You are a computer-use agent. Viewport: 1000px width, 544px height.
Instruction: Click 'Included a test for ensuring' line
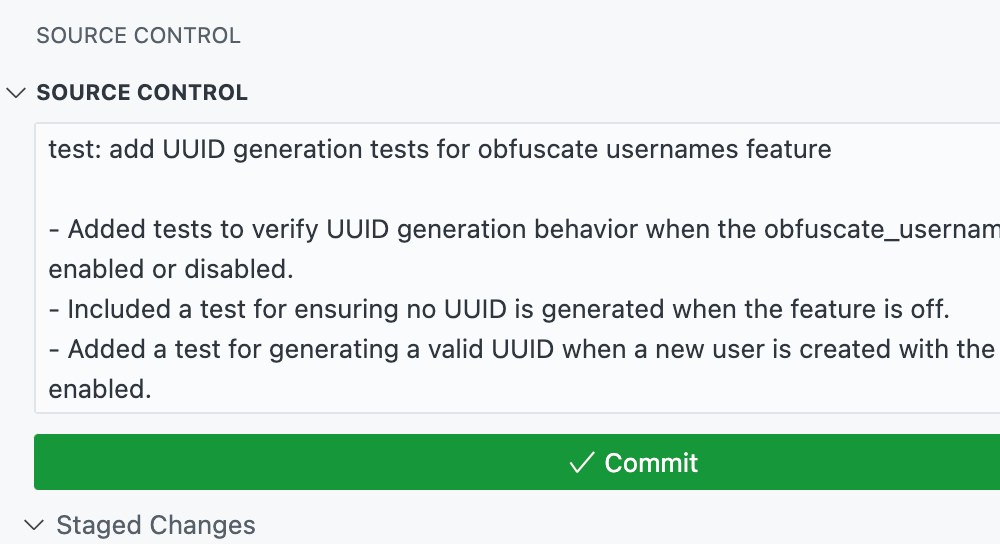pos(270,310)
